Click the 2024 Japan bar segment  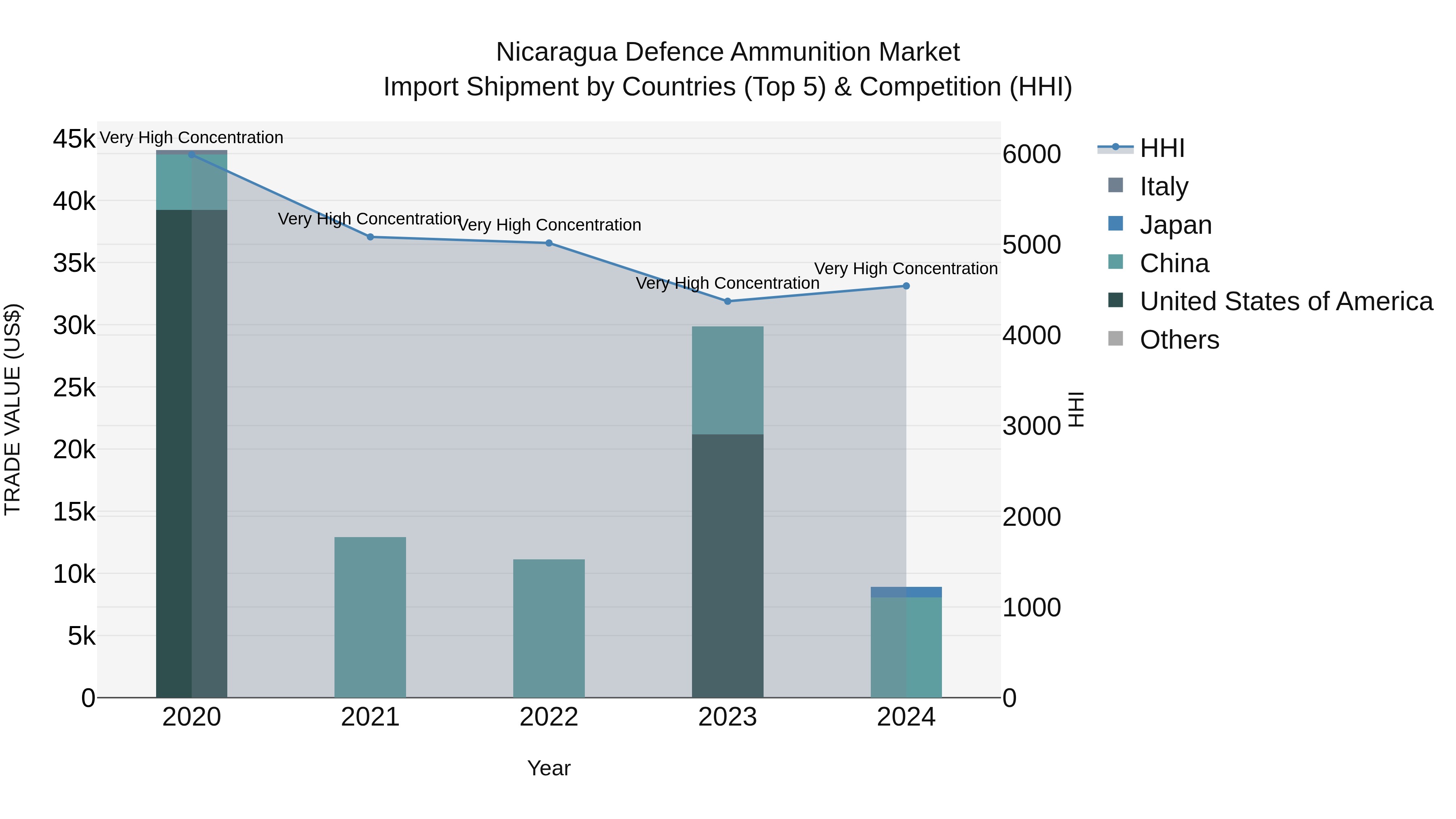coord(906,592)
